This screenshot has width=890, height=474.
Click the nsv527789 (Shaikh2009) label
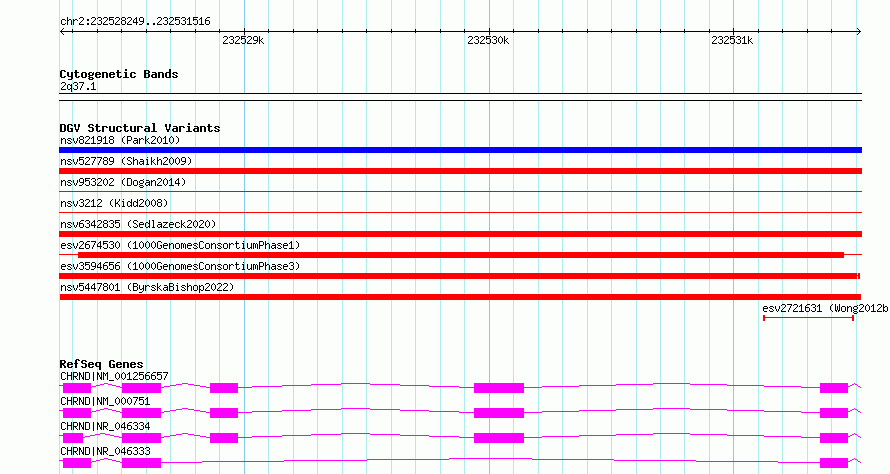click(x=126, y=161)
